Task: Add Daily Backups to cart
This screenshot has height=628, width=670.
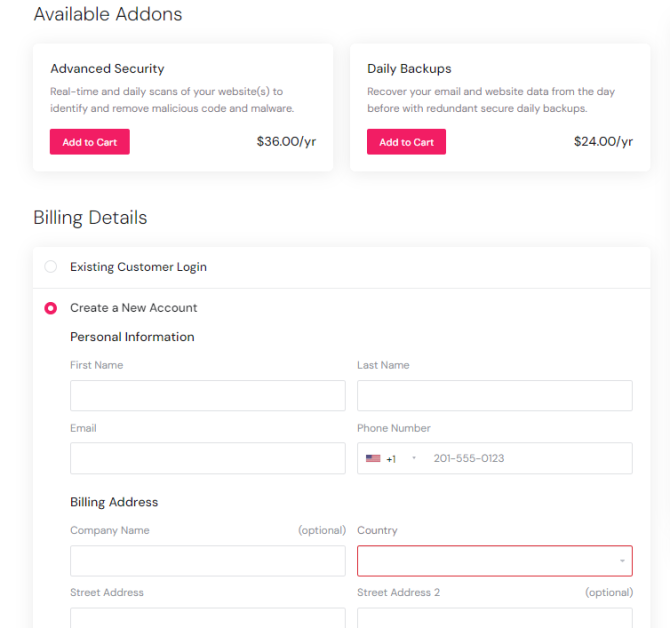Action: click(x=406, y=142)
